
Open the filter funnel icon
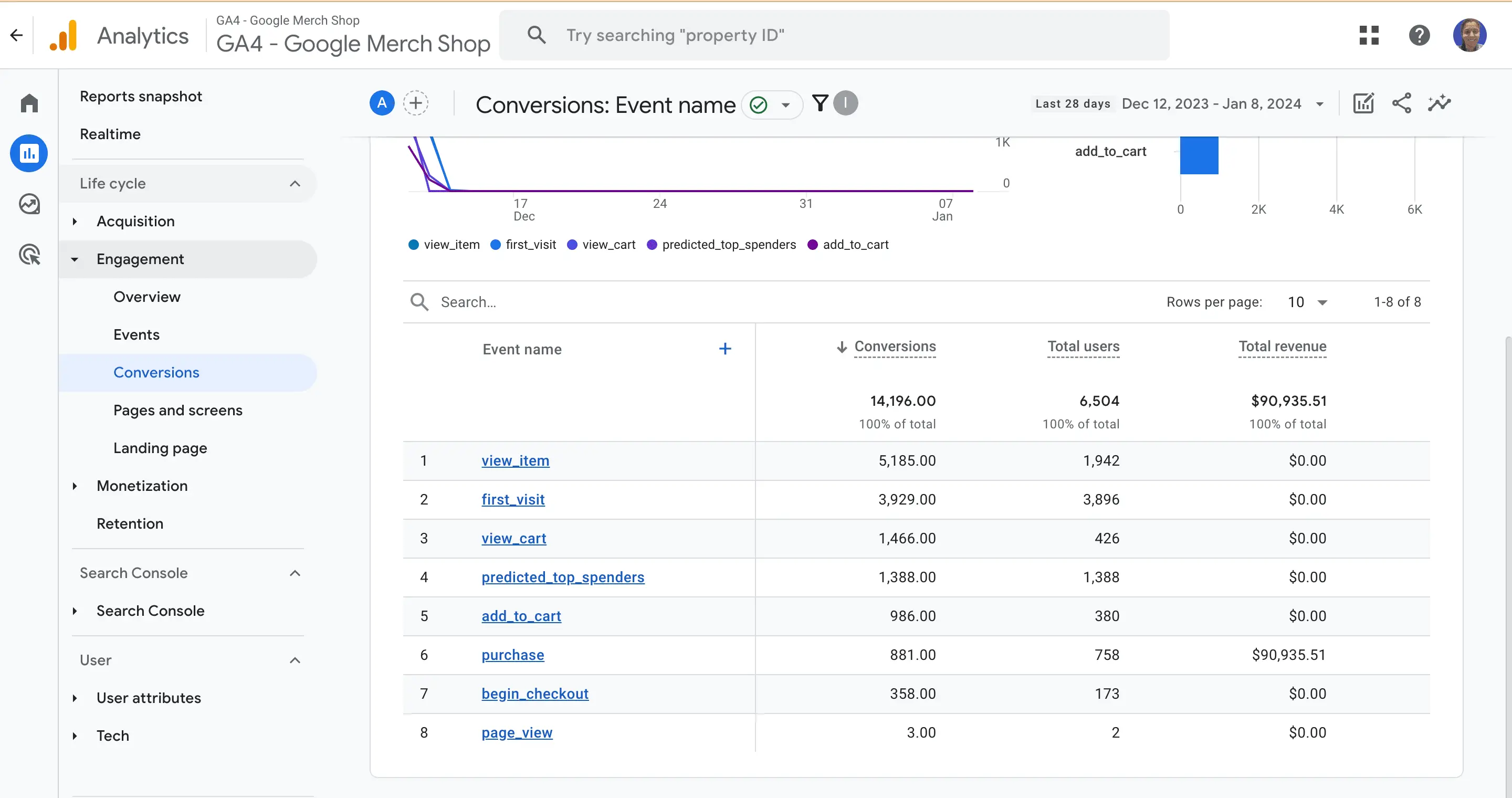tap(820, 103)
